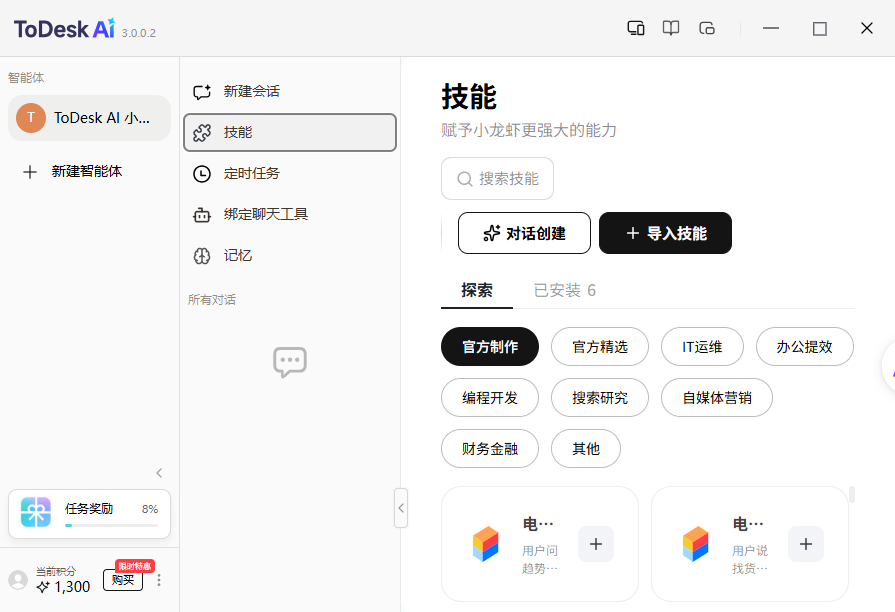The width and height of the screenshot is (895, 612).
Task: Click the skills list scrollbar thumb
Action: [x=852, y=494]
